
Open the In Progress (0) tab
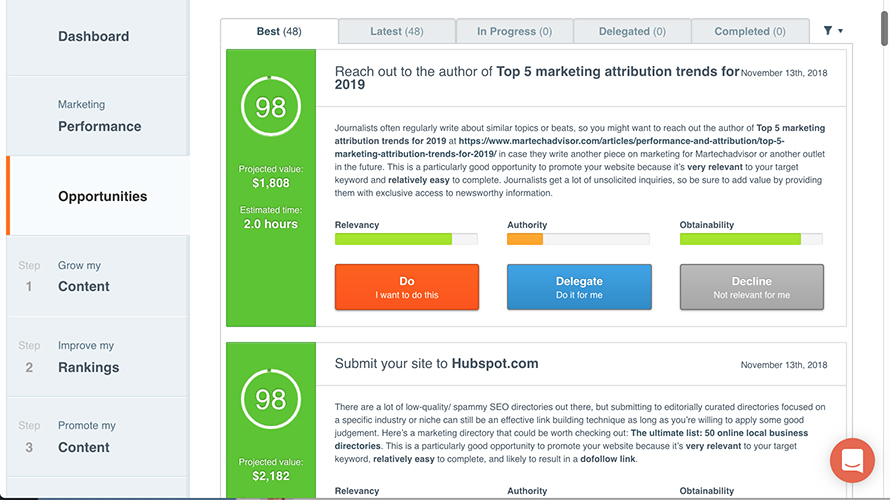514,31
